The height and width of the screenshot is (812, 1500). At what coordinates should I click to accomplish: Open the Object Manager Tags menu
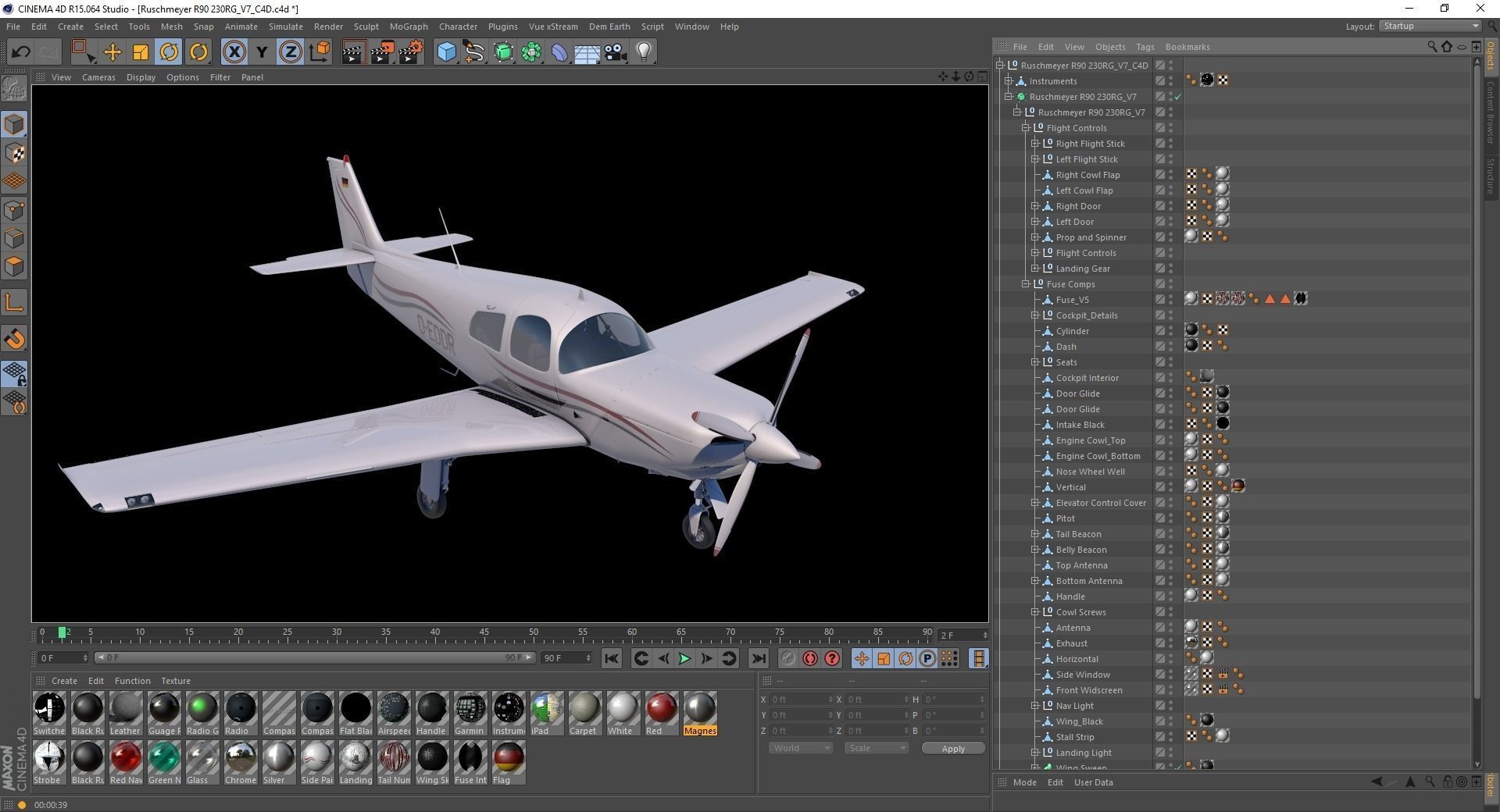pos(1145,47)
